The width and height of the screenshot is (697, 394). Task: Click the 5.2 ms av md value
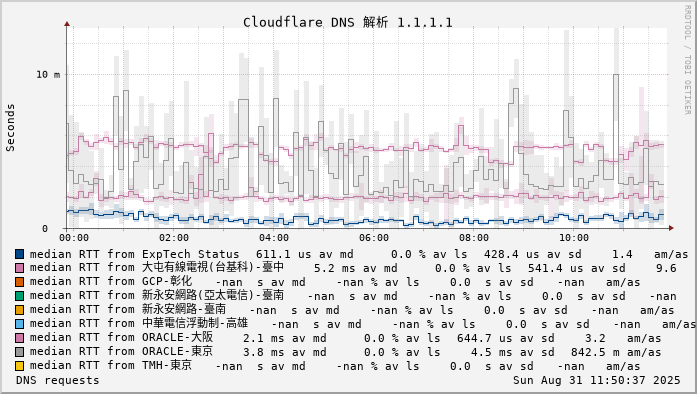356,269
